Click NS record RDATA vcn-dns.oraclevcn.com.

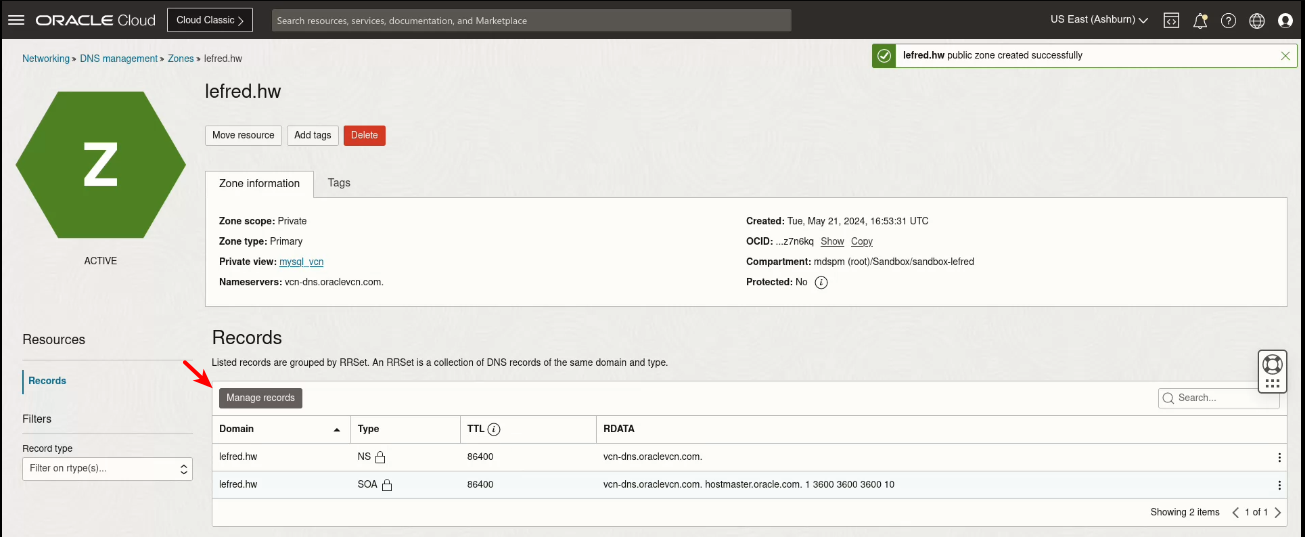[x=652, y=457]
